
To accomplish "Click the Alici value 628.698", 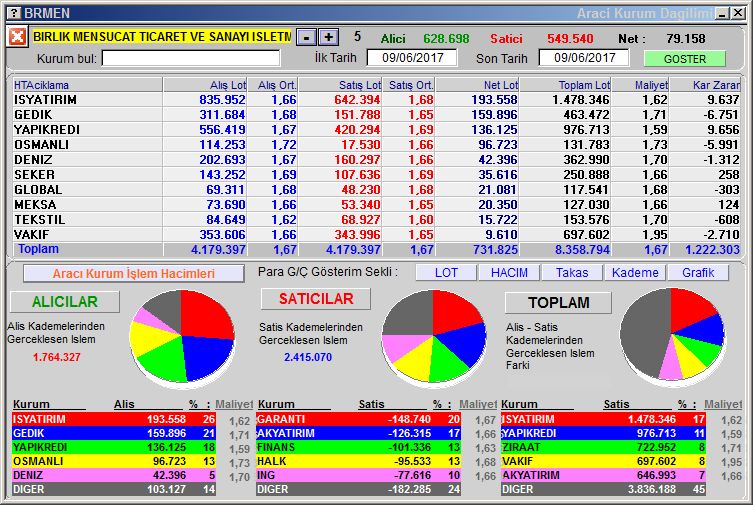I will click(x=446, y=38).
